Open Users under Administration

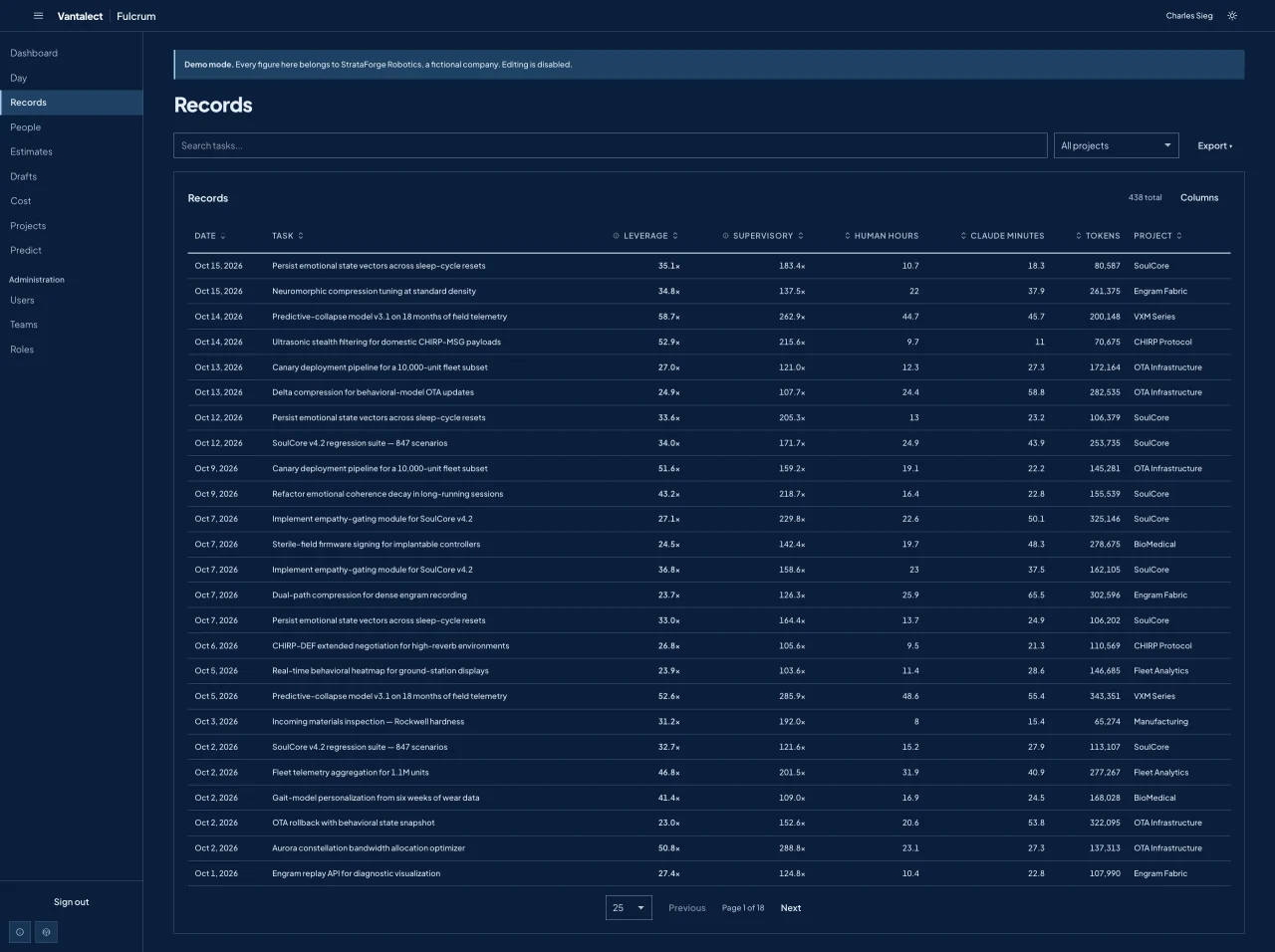click(71, 300)
